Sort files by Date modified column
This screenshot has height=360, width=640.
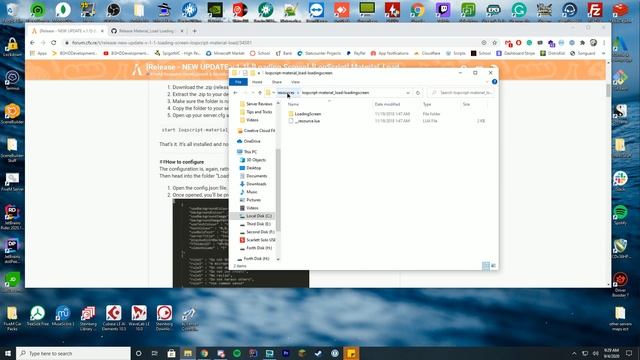[387, 104]
